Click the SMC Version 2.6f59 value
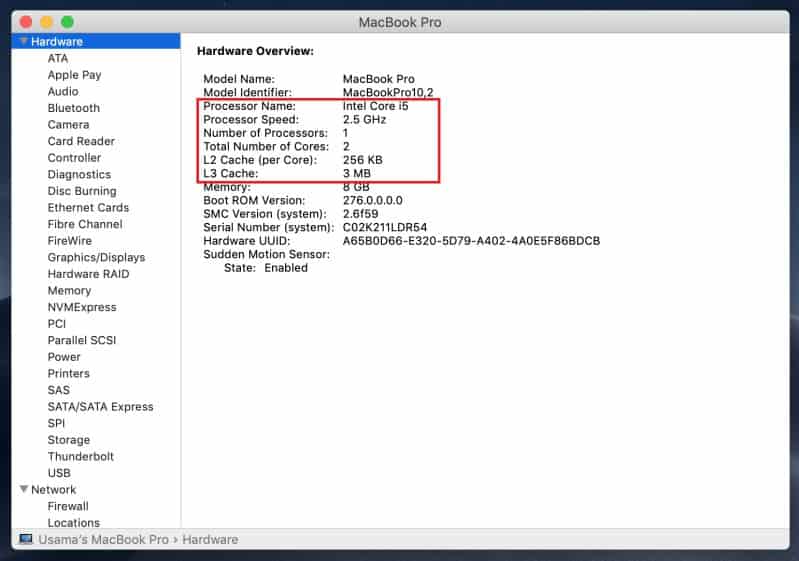 [360, 213]
